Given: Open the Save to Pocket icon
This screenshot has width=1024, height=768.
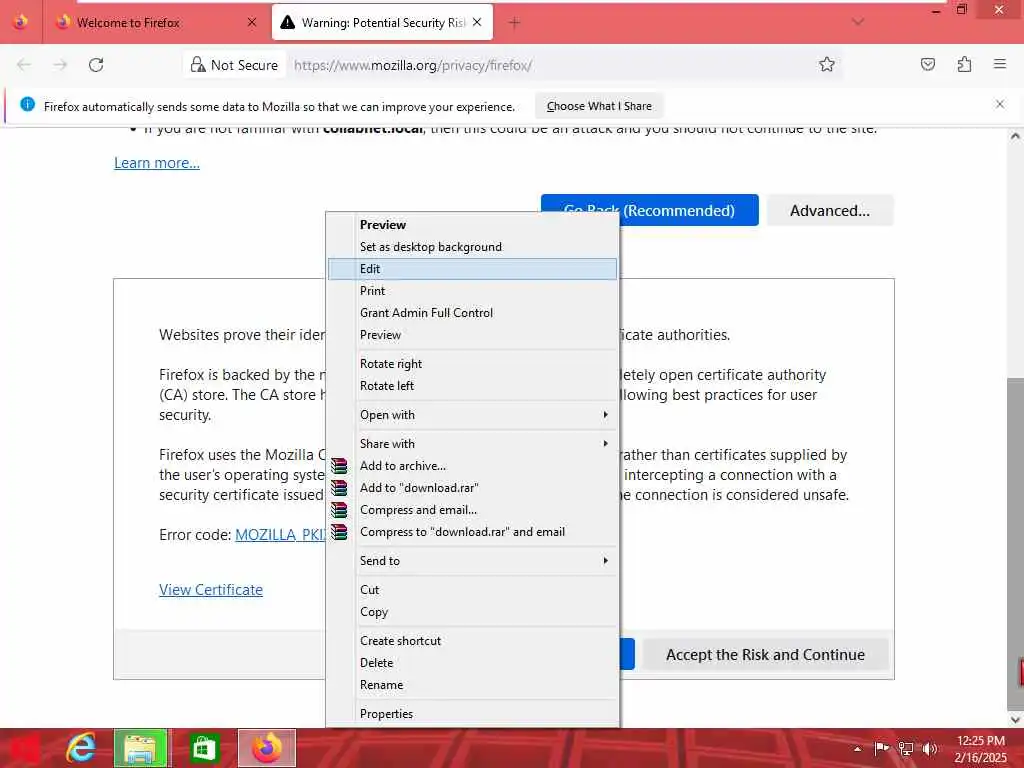Looking at the screenshot, I should click(x=927, y=64).
